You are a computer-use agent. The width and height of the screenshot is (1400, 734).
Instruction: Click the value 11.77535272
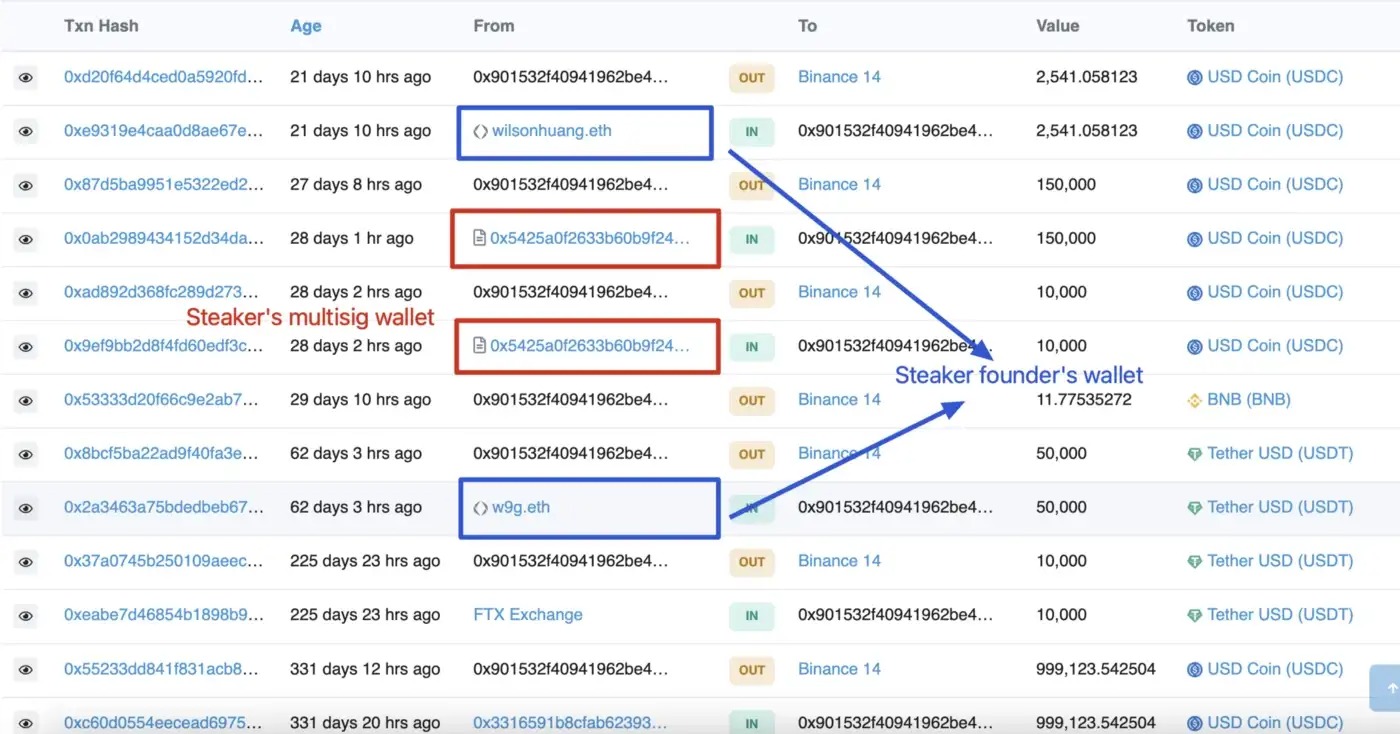coord(1083,400)
